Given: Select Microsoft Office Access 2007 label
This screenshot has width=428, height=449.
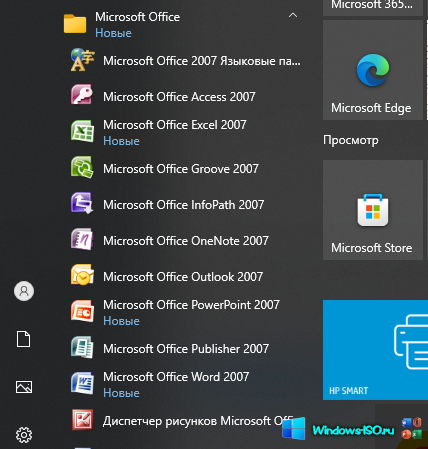Looking at the screenshot, I should [179, 97].
